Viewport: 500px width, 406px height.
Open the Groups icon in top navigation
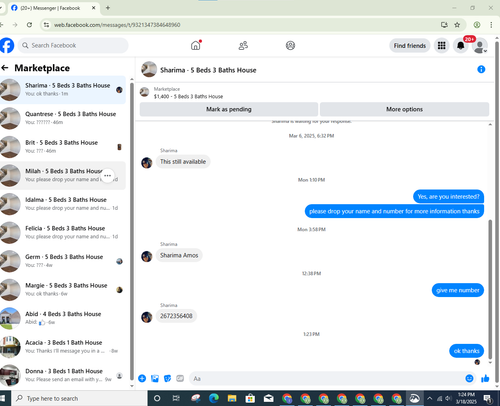point(290,45)
